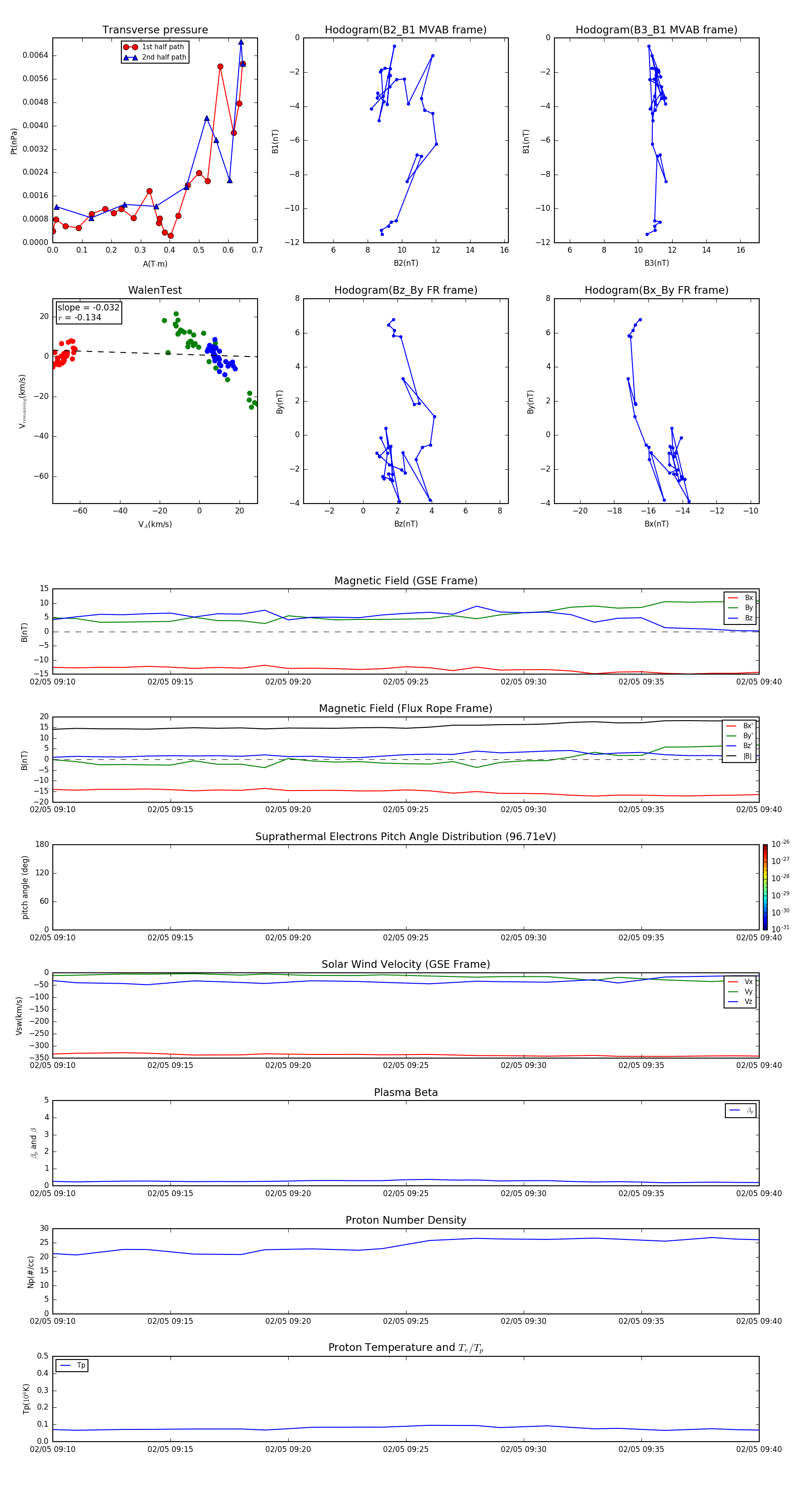Image resolution: width=812 pixels, height=1489 pixels.
Task: Click 'Solar Wind Velocity (GSE Frame)' title
Action: click(x=406, y=964)
